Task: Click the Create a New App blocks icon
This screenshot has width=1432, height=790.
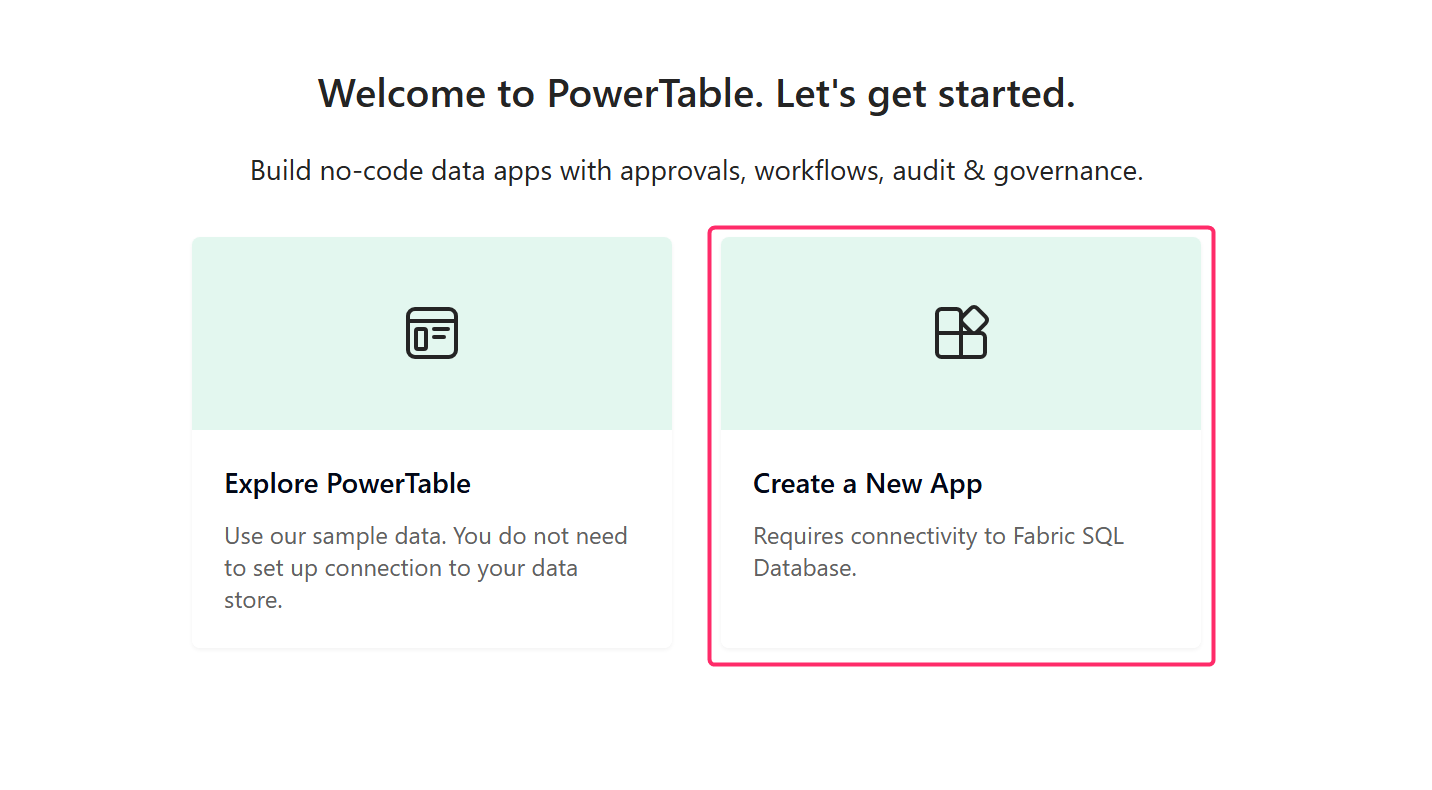Action: [960, 333]
